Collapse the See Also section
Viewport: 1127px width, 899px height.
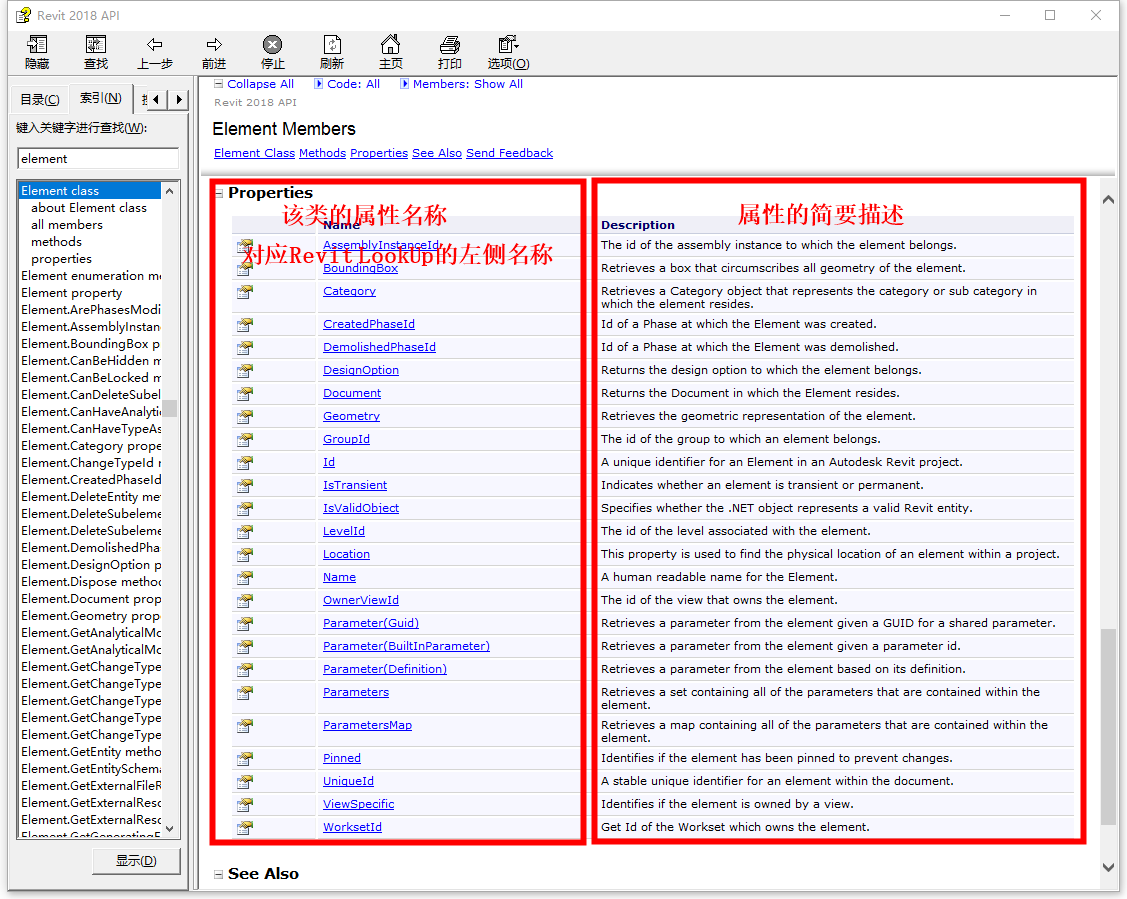coord(218,875)
